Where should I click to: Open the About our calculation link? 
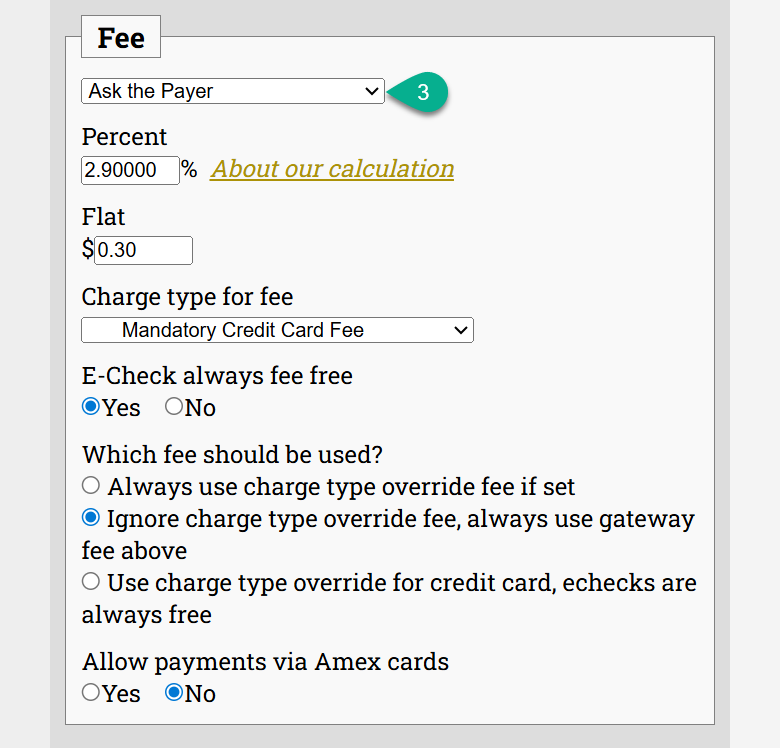[x=332, y=169]
